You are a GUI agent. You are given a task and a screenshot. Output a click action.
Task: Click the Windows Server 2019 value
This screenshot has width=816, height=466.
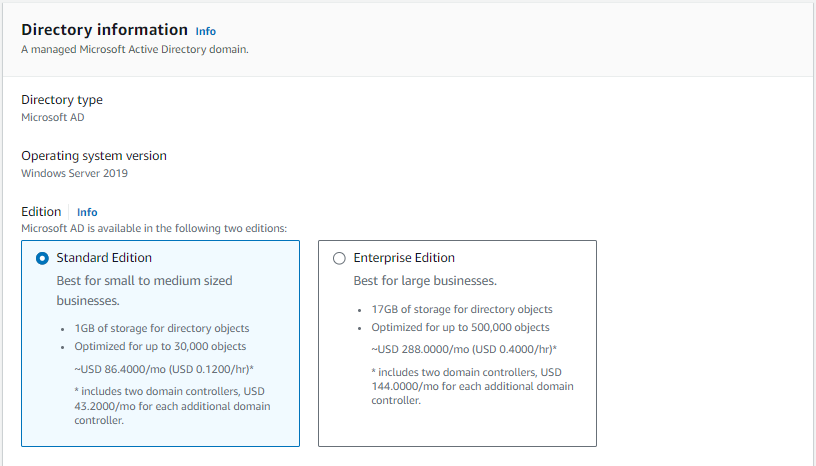coord(74,173)
